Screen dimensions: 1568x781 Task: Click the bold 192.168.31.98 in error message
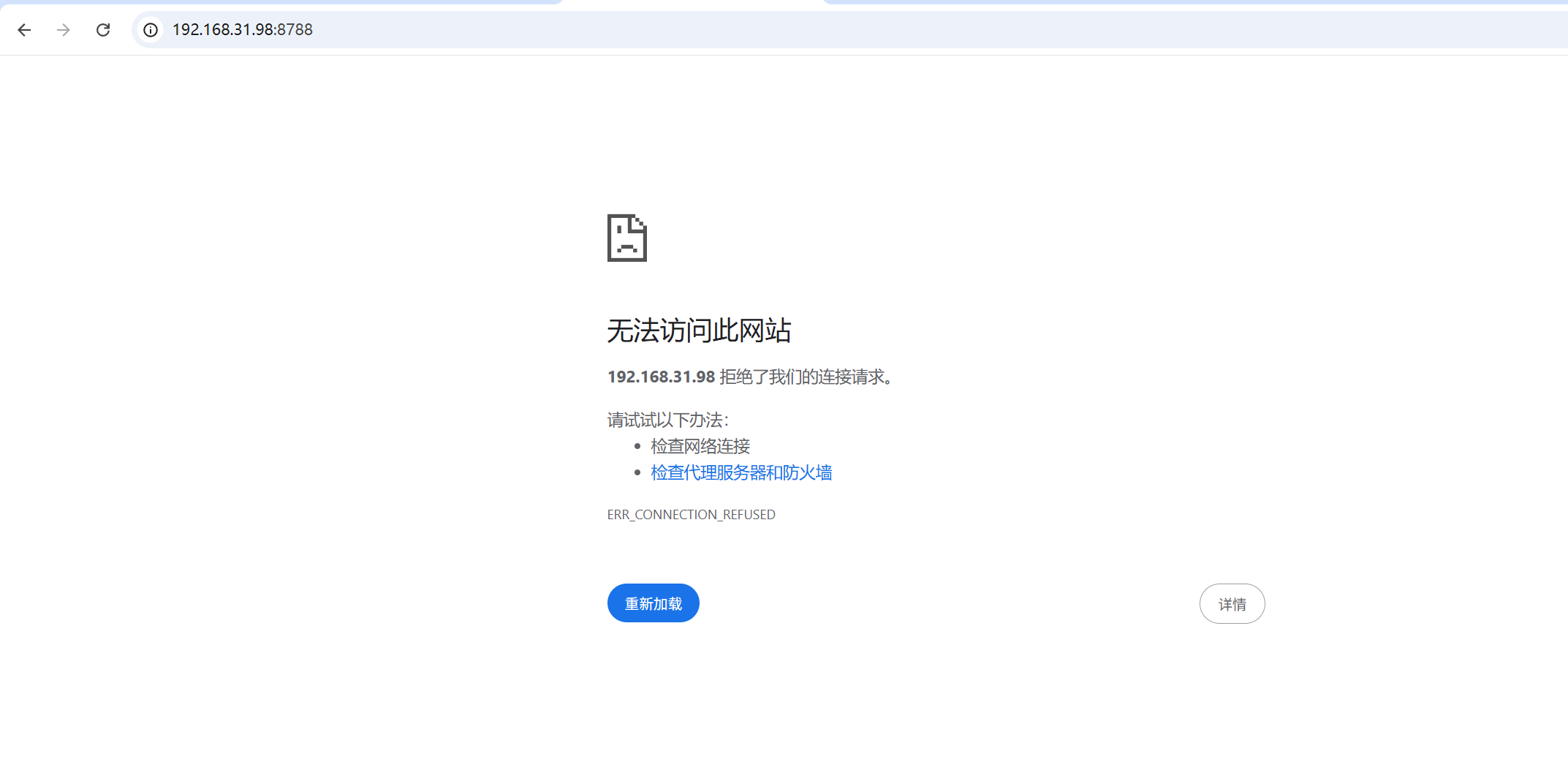[661, 377]
